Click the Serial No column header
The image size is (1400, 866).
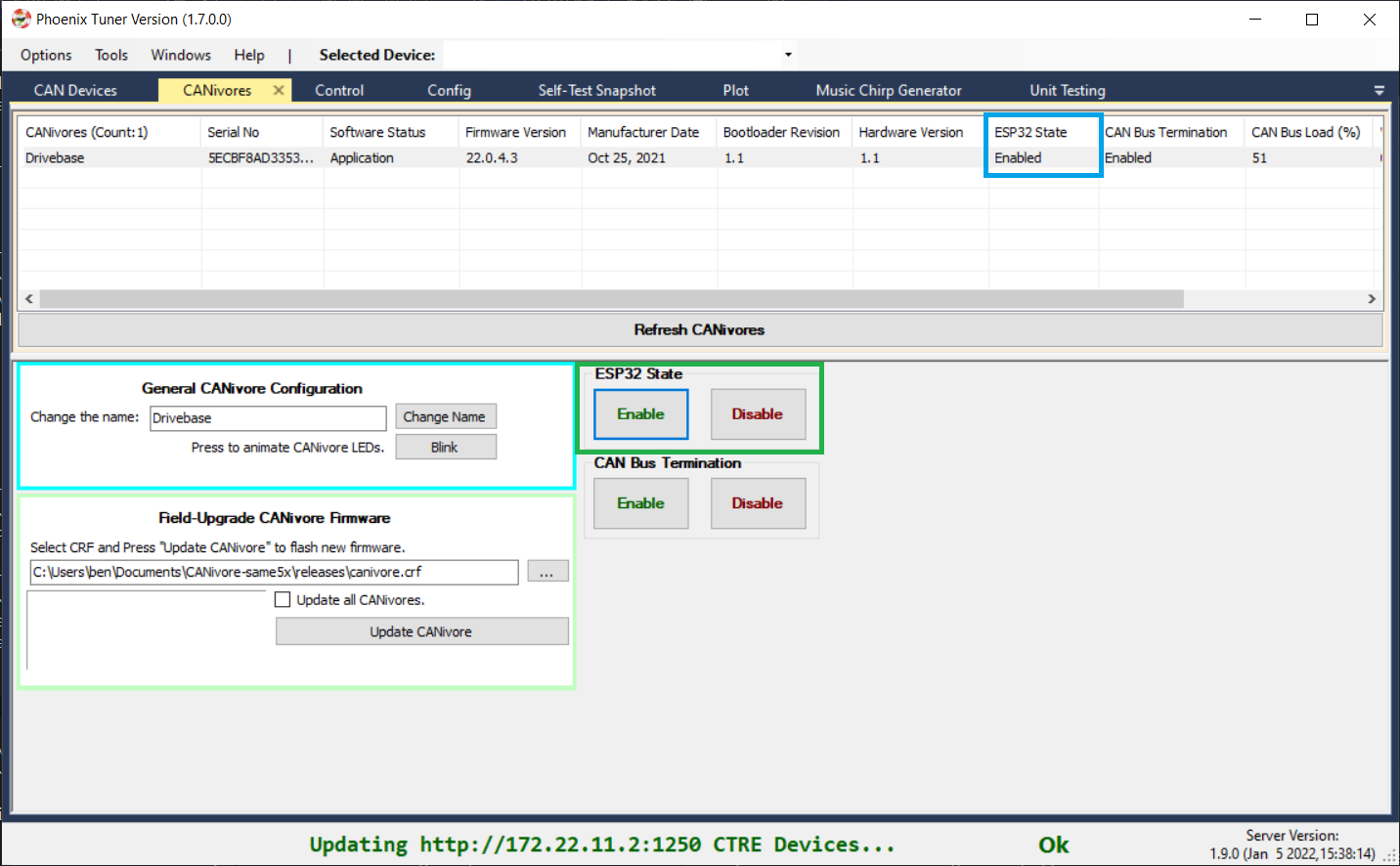[261, 132]
